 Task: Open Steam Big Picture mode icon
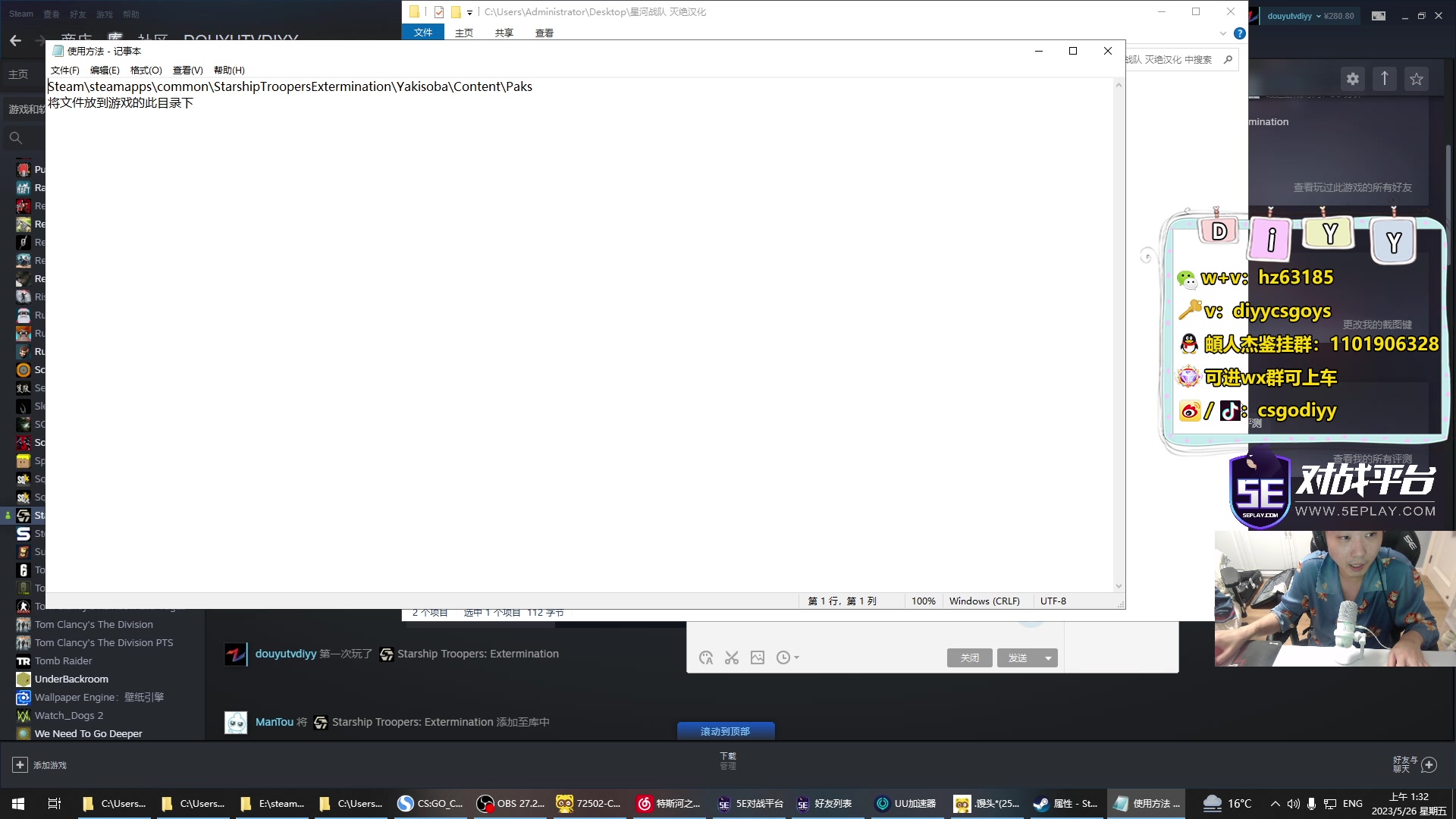pos(1379,16)
